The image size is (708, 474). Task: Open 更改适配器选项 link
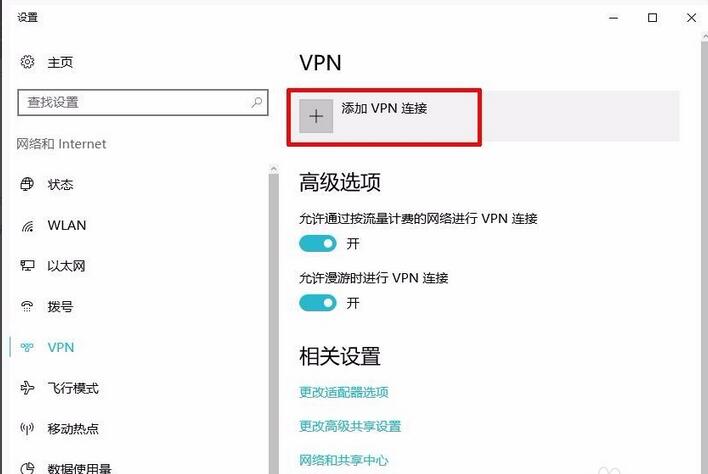[344, 392]
